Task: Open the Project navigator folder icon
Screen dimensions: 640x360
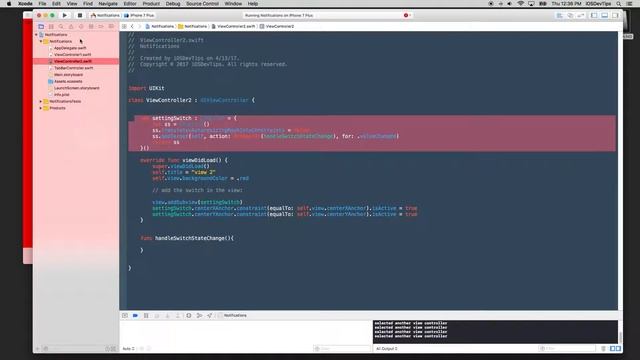Action: (x=41, y=27)
